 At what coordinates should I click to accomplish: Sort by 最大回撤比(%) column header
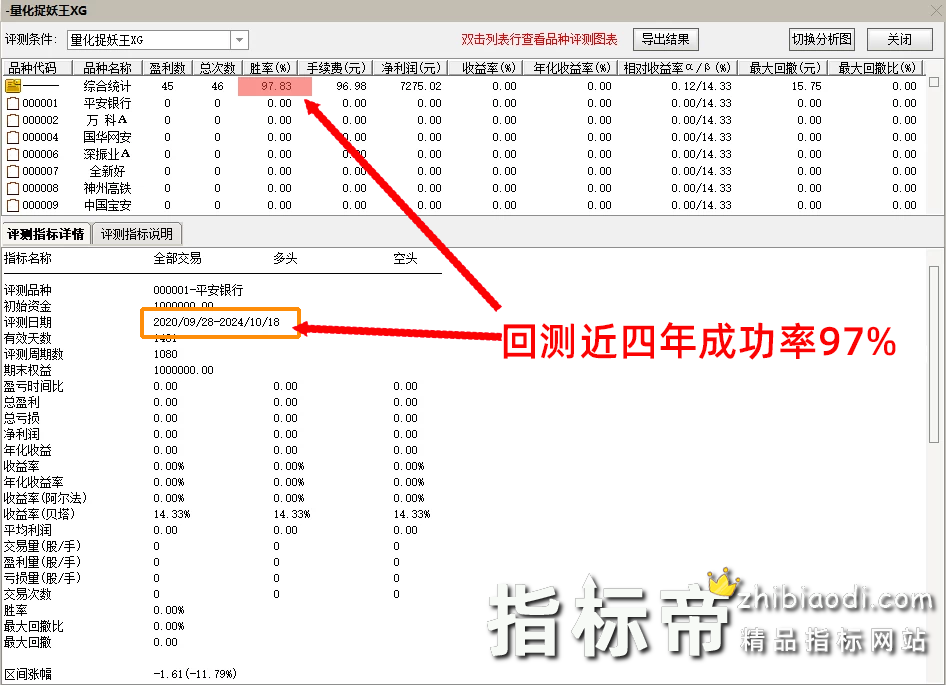pos(877,68)
